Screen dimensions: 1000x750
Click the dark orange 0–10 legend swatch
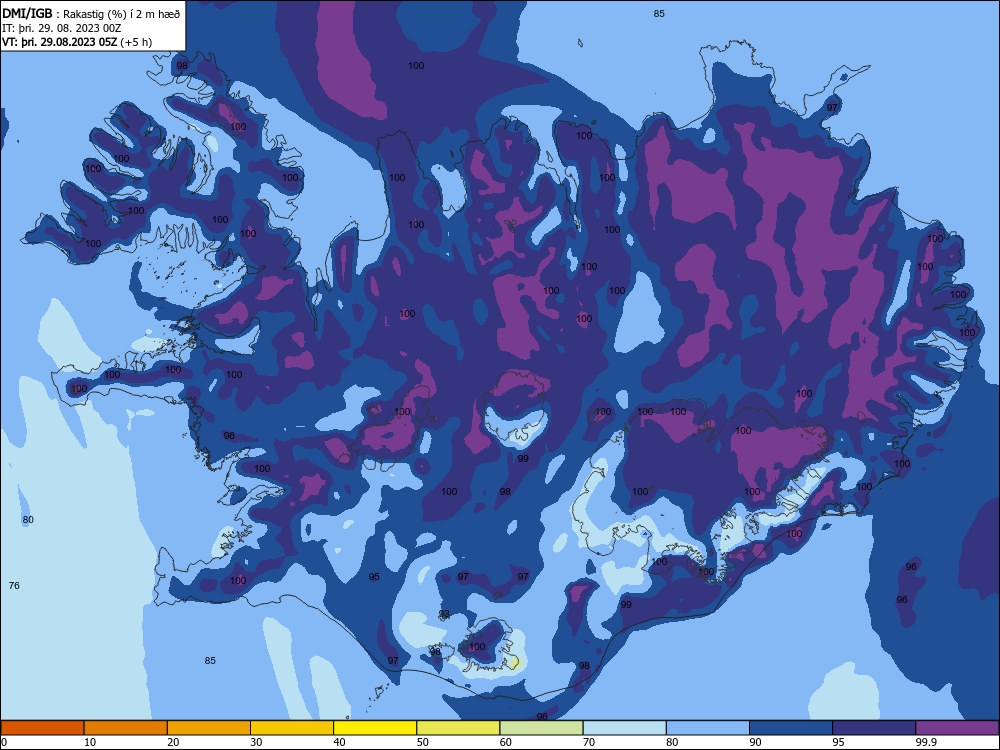tap(42, 728)
